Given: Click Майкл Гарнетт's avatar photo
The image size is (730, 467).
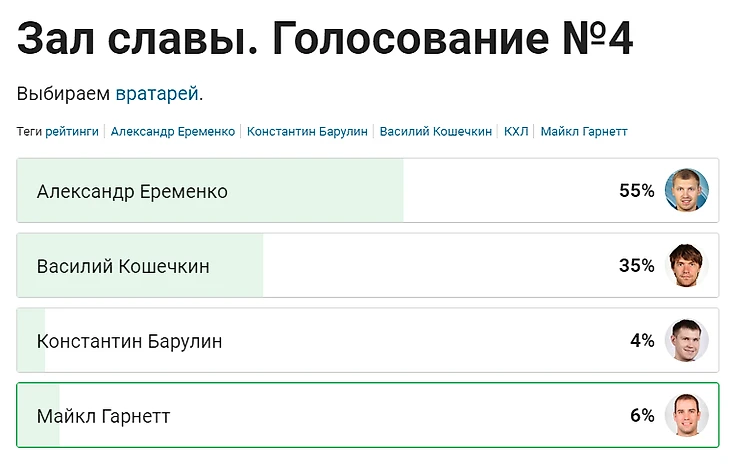Looking at the screenshot, I should point(687,415).
